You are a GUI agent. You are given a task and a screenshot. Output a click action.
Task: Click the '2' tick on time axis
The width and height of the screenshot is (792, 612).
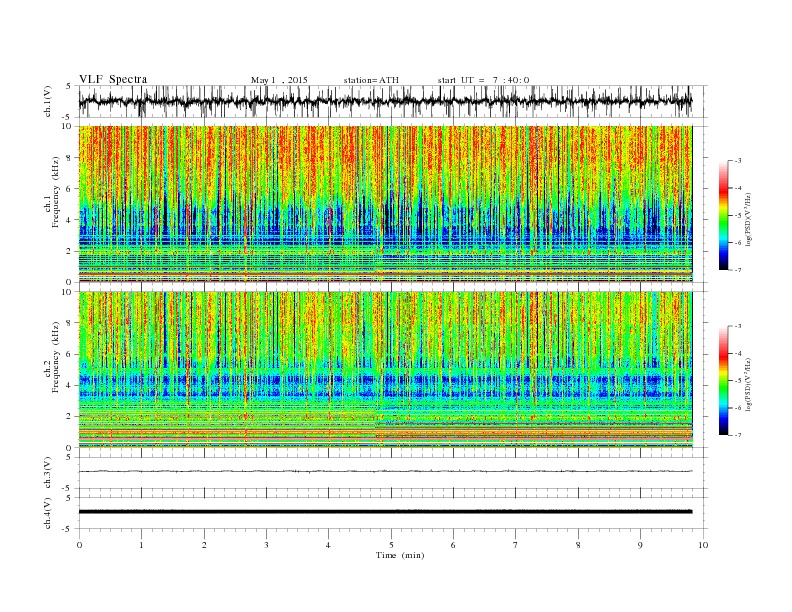tap(204, 545)
